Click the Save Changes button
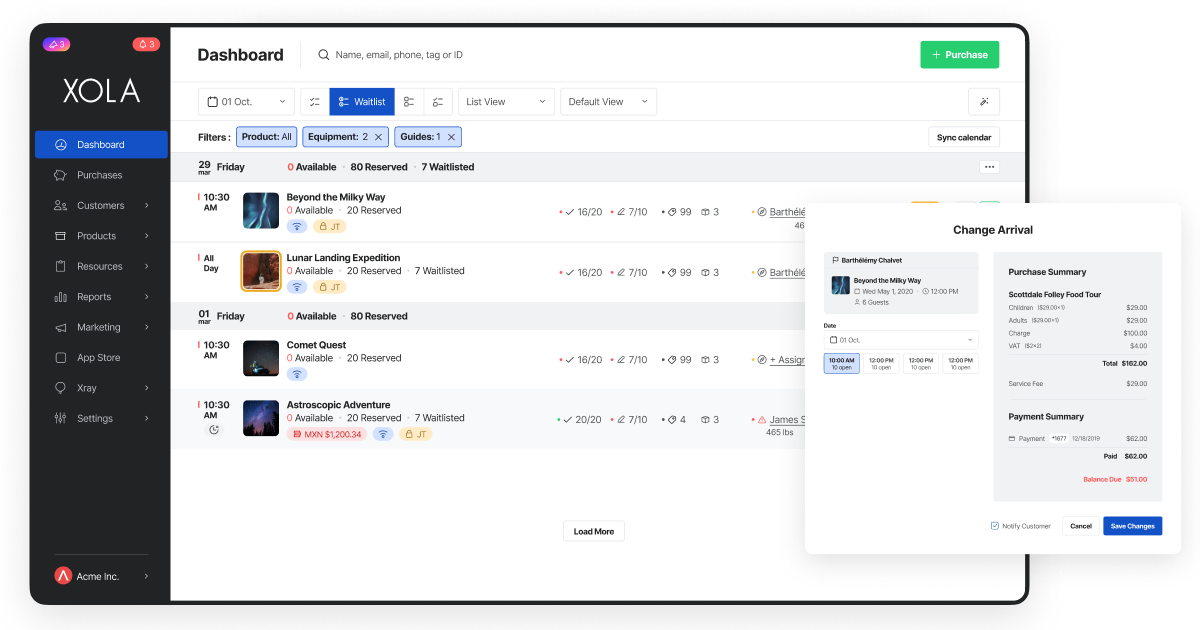Viewport: 1200px width, 630px height. (x=1133, y=526)
